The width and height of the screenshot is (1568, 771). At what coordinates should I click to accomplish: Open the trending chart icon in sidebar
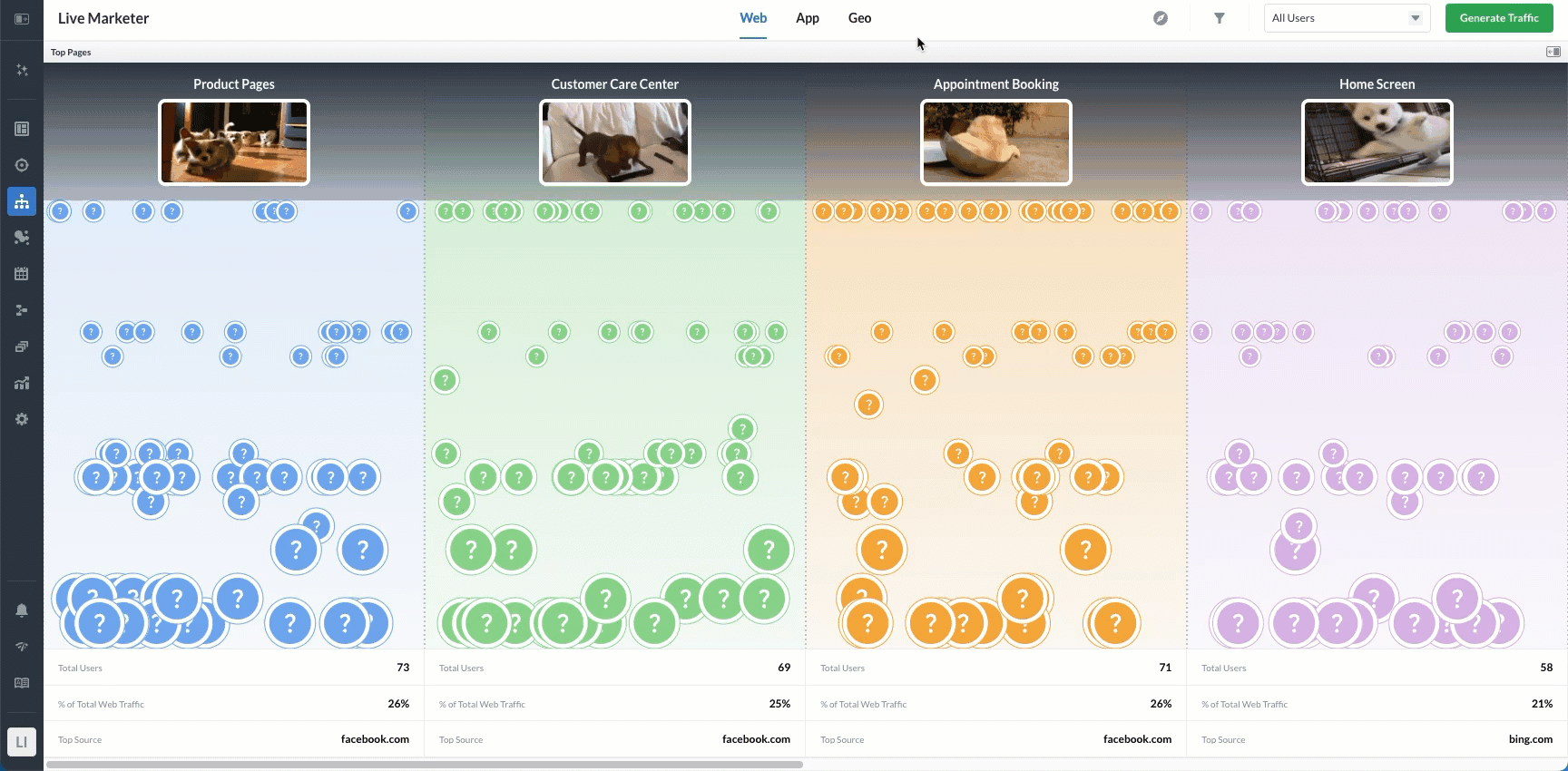point(22,383)
